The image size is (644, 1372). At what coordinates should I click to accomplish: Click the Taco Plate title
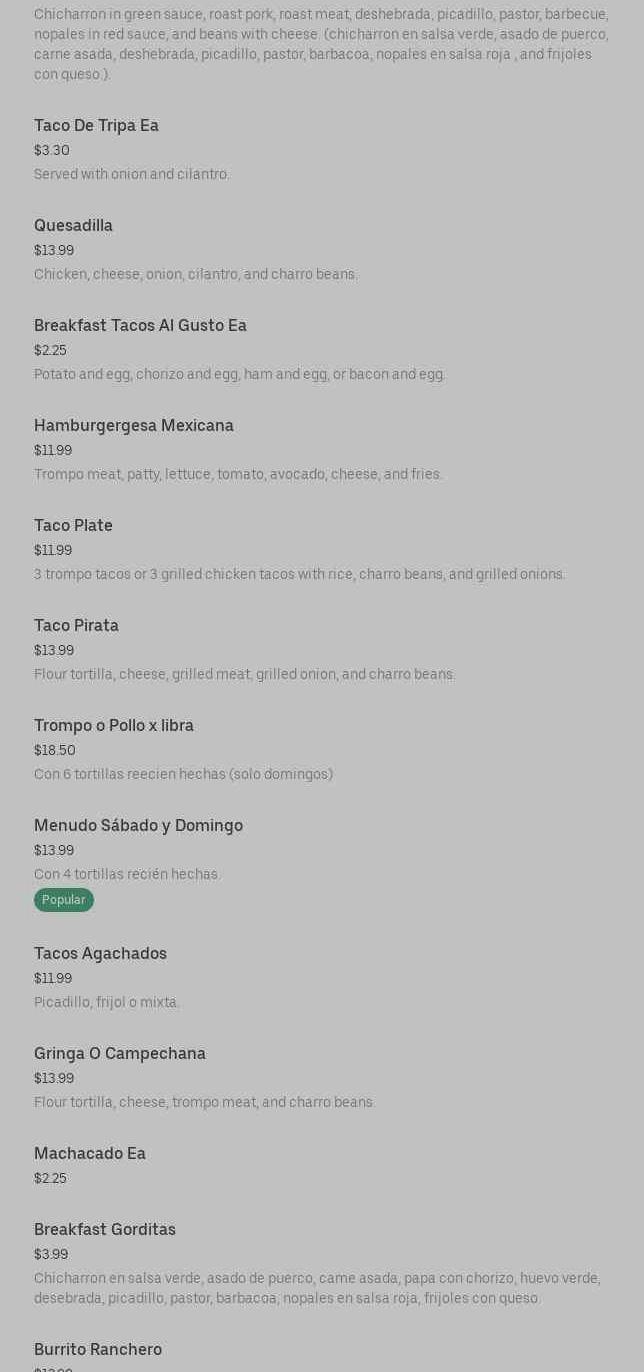[73, 525]
